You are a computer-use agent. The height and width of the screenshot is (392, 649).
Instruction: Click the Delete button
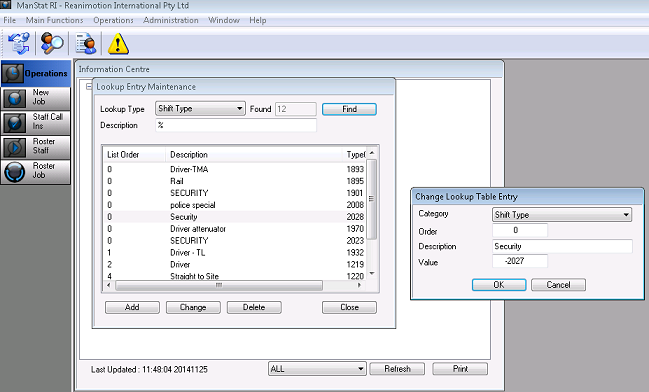pos(254,307)
